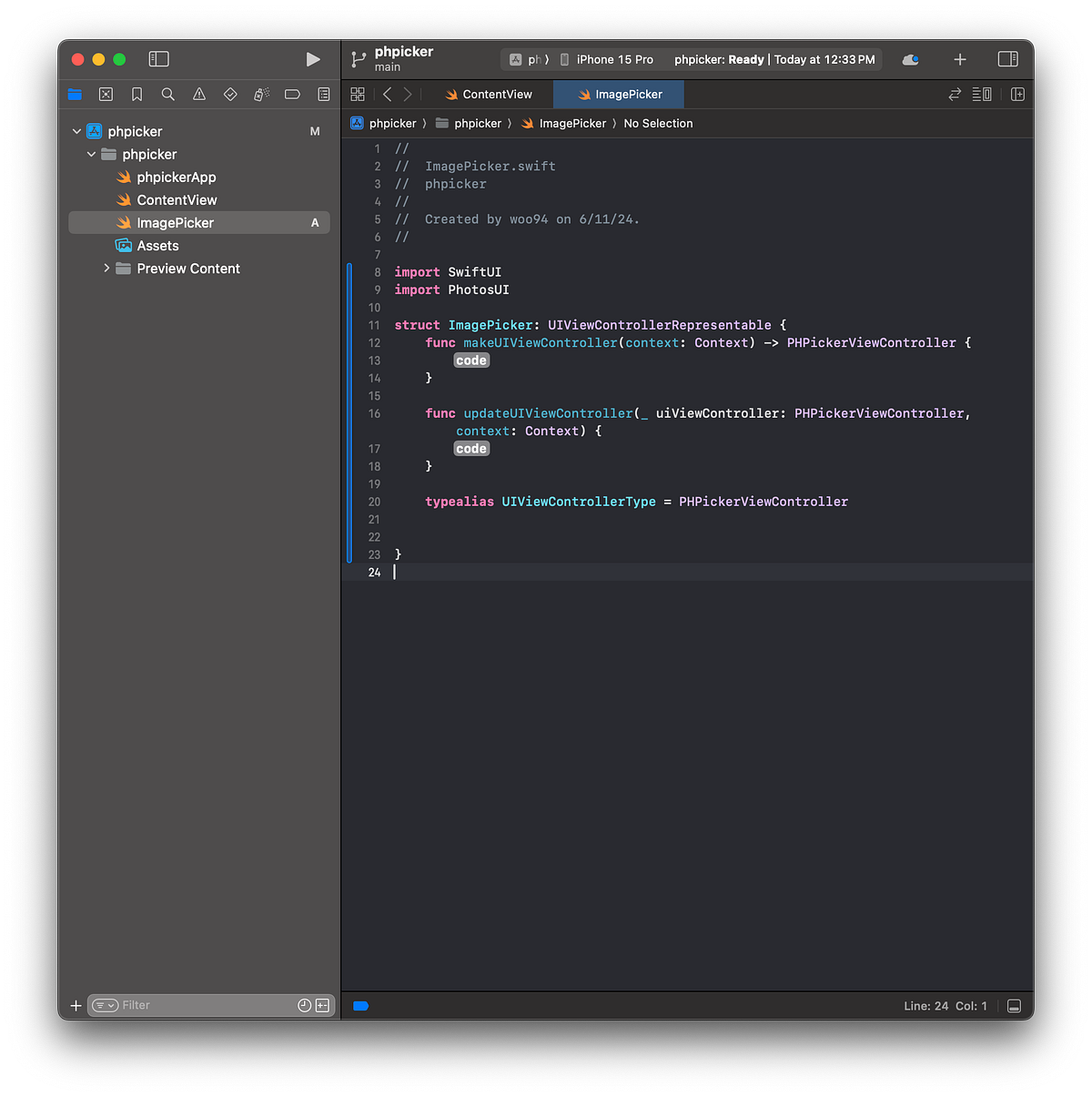This screenshot has height=1097, width=1092.
Task: Toggle the right inspector panel
Action: pyautogui.click(x=1008, y=59)
